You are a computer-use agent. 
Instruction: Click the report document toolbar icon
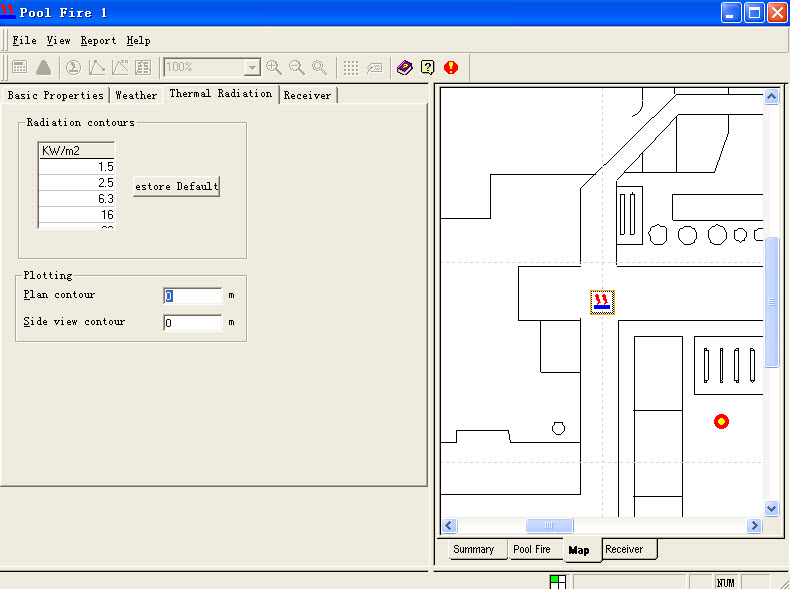point(143,68)
